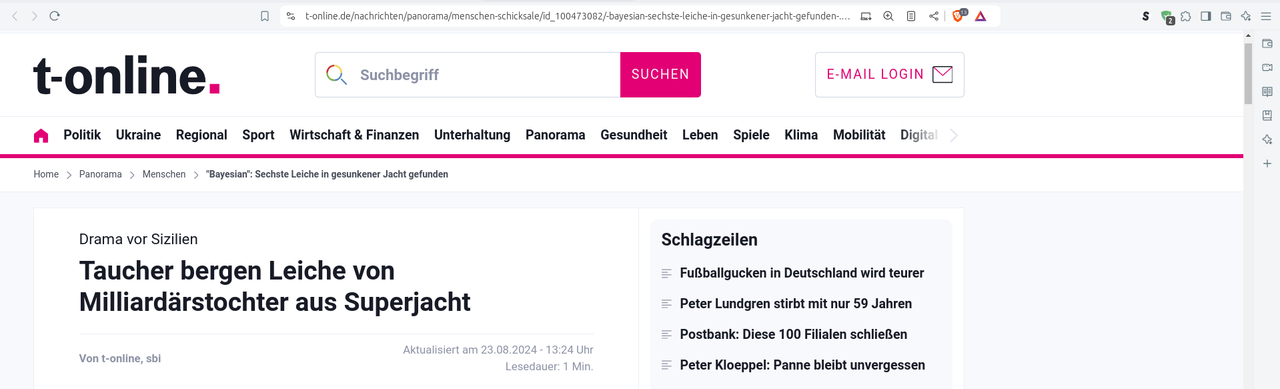The width and height of the screenshot is (1280, 389).
Task: Click the Schlagzeilen heading
Action: point(710,240)
